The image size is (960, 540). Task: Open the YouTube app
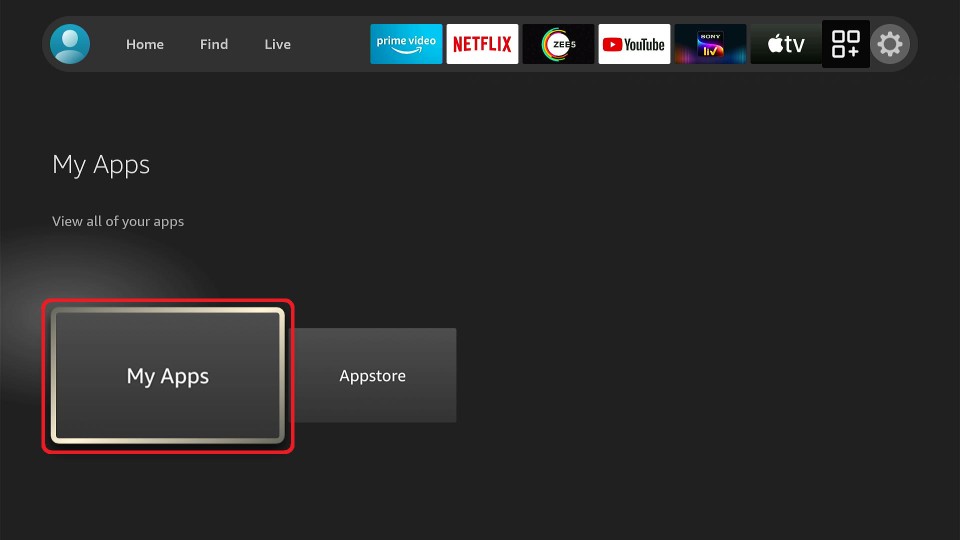point(634,44)
